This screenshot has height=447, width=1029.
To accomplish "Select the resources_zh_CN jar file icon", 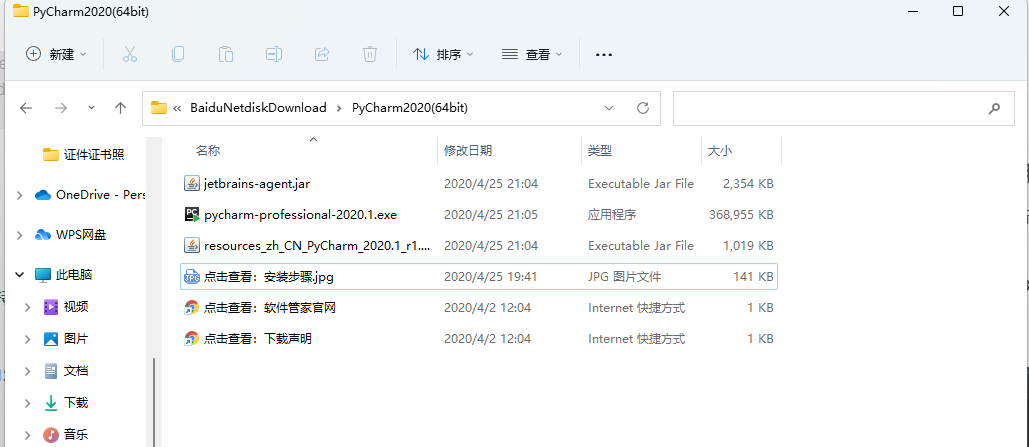I will pyautogui.click(x=191, y=245).
